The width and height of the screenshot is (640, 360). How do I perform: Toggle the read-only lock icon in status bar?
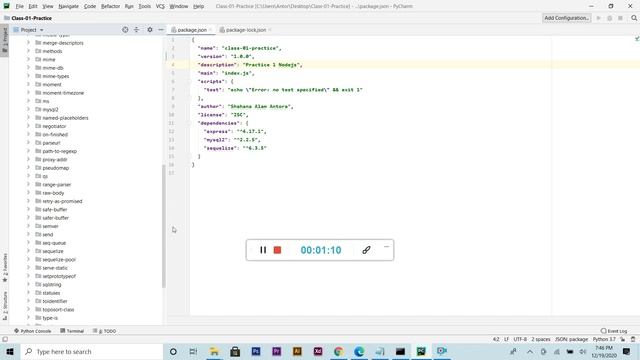(x=623, y=339)
